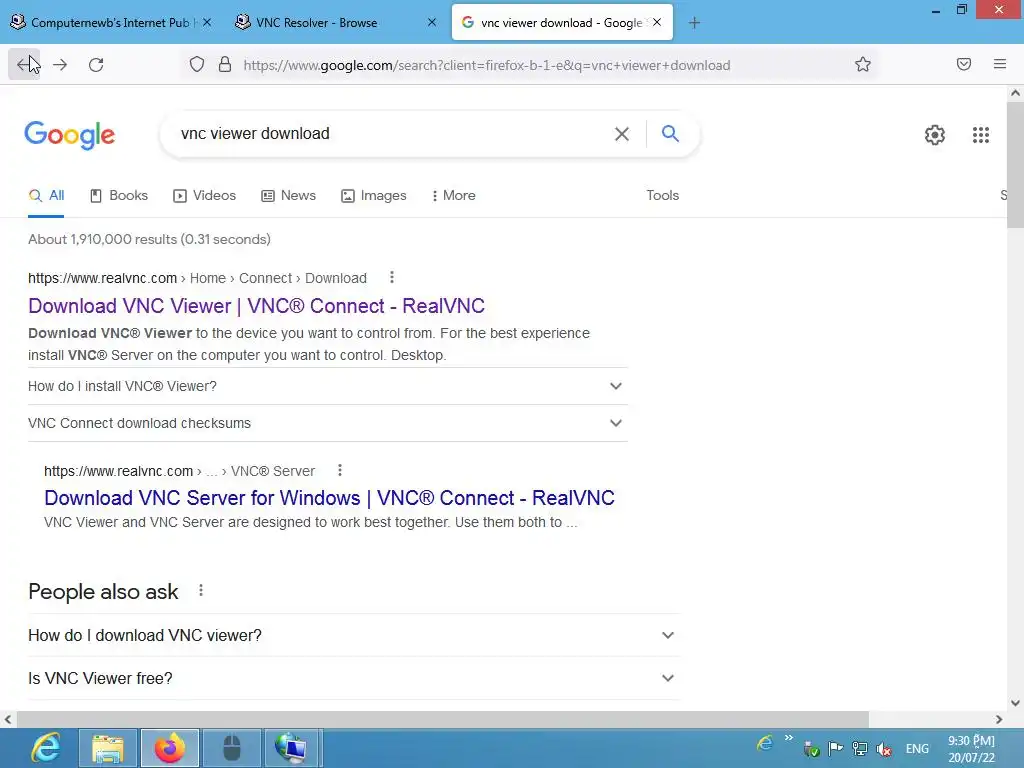Open the tracking protection shield
Viewport: 1024px width, 768px height.
(x=197, y=65)
